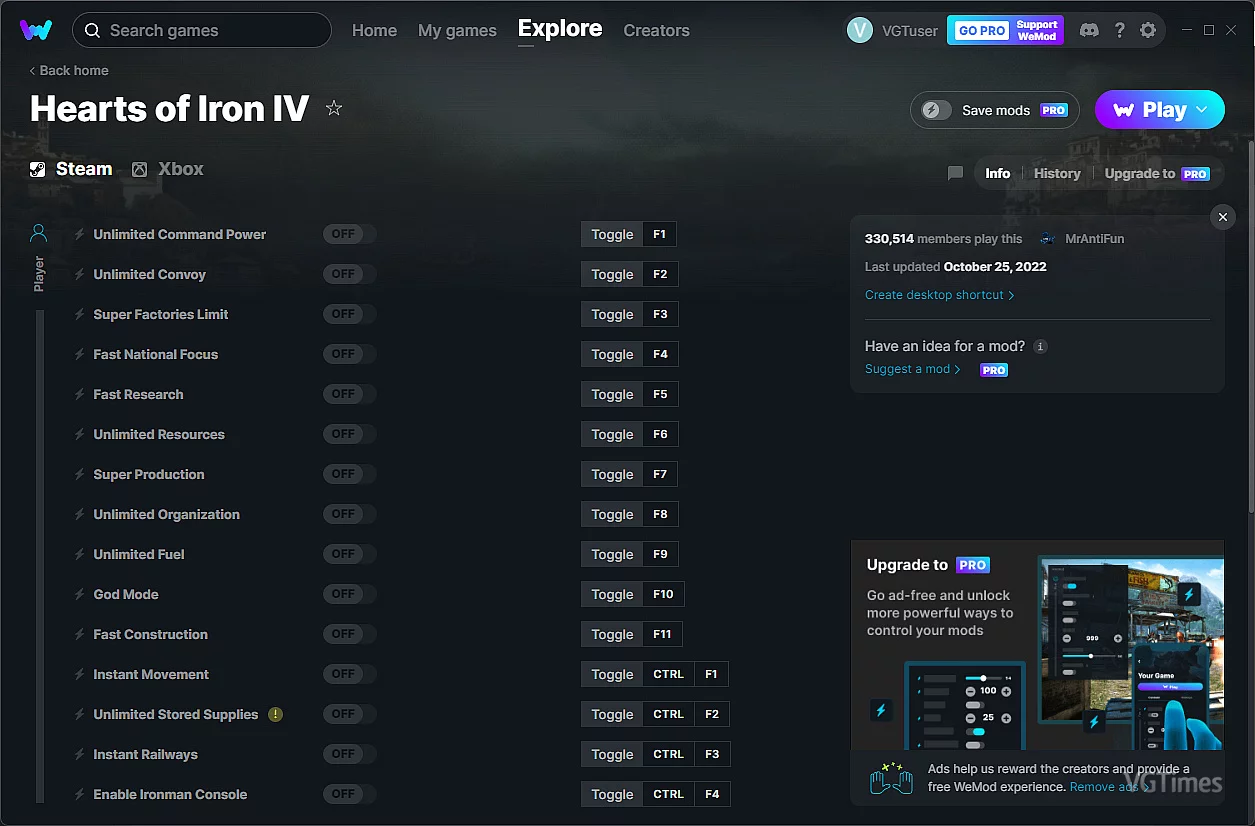Click the MrAntiFun creator avatar
This screenshot has width=1255, height=826.
click(x=1048, y=239)
